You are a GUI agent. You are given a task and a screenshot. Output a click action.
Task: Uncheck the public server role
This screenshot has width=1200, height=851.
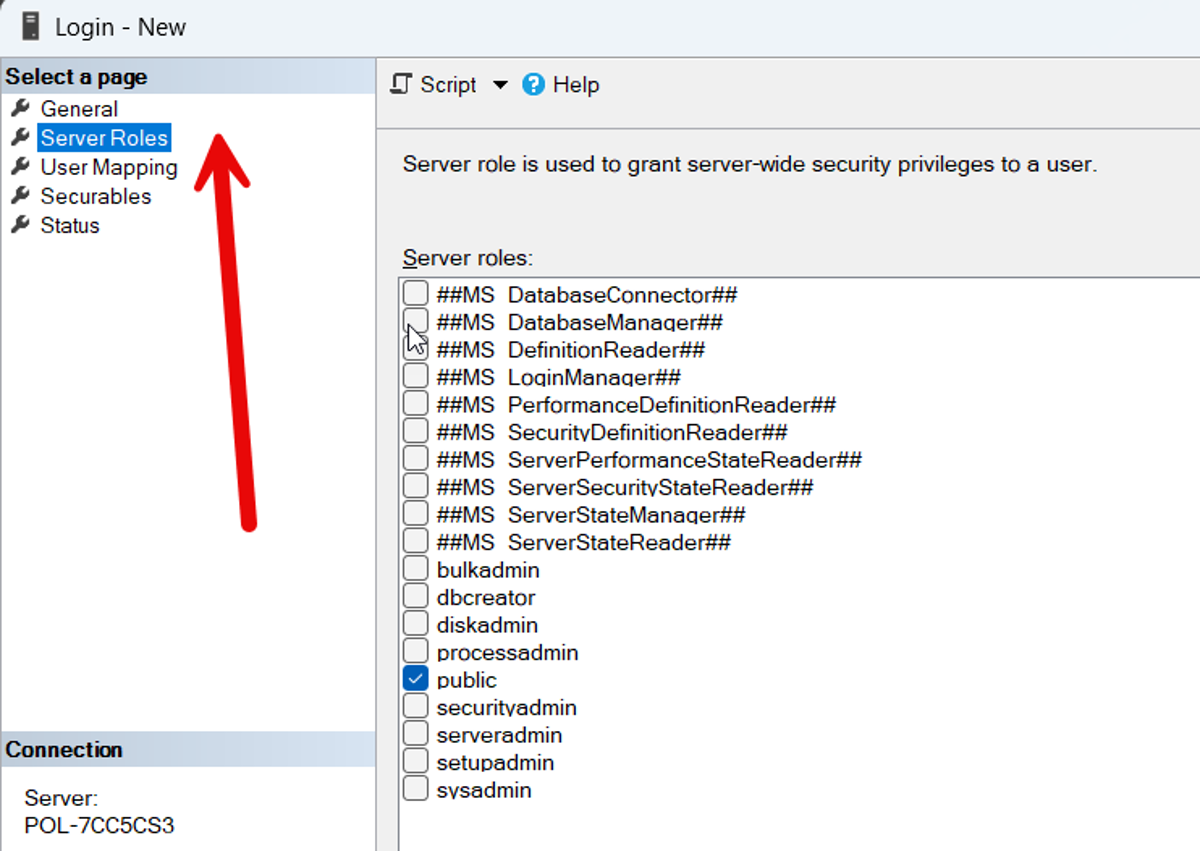415,679
